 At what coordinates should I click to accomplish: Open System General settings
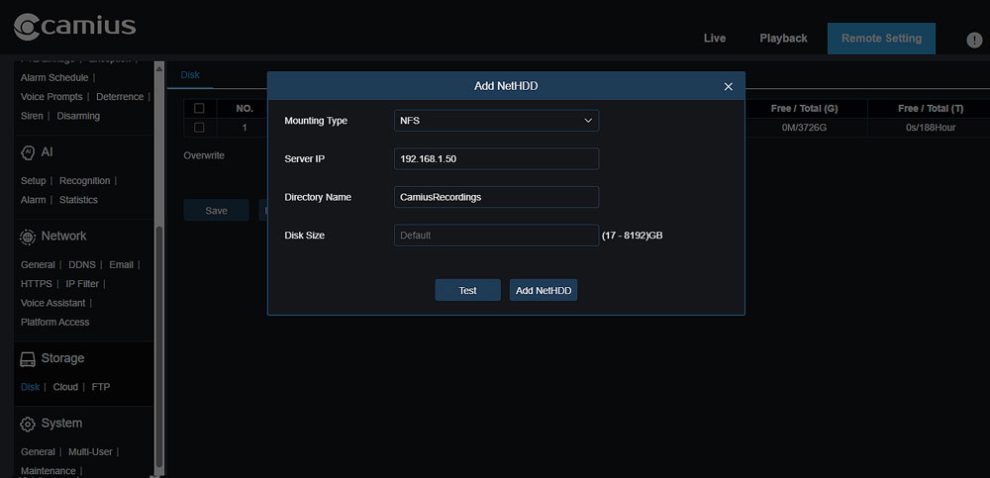[x=37, y=452]
